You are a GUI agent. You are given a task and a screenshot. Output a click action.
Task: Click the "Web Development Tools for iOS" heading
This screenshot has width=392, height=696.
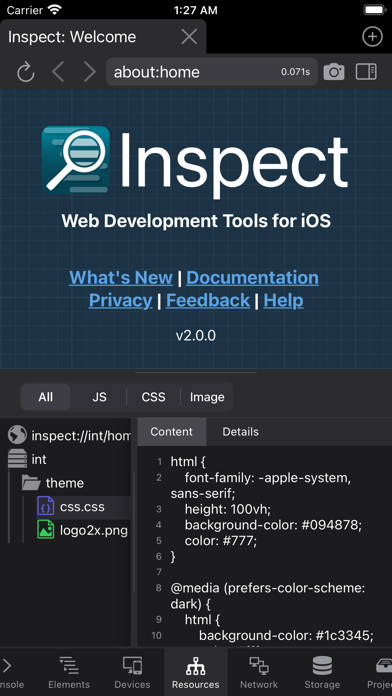coord(196,221)
